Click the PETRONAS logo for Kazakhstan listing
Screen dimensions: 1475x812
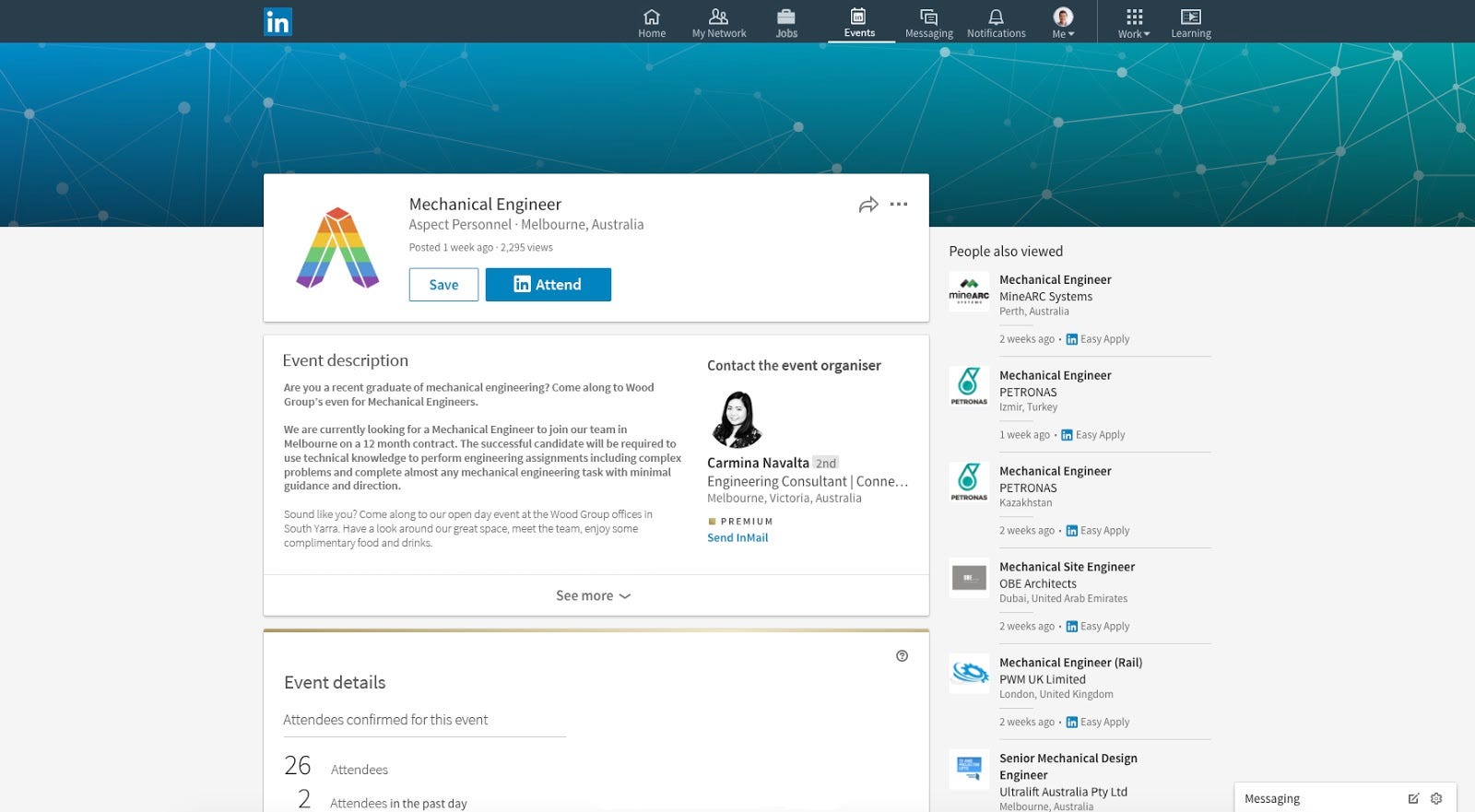tap(969, 483)
